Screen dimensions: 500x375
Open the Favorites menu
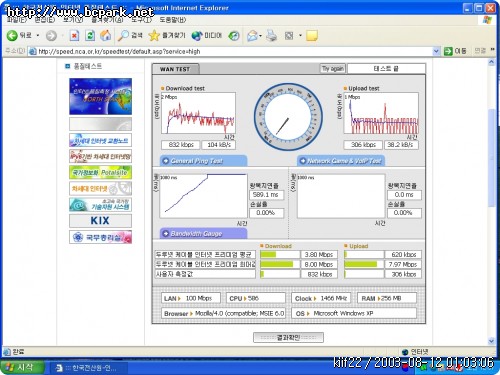107,20
